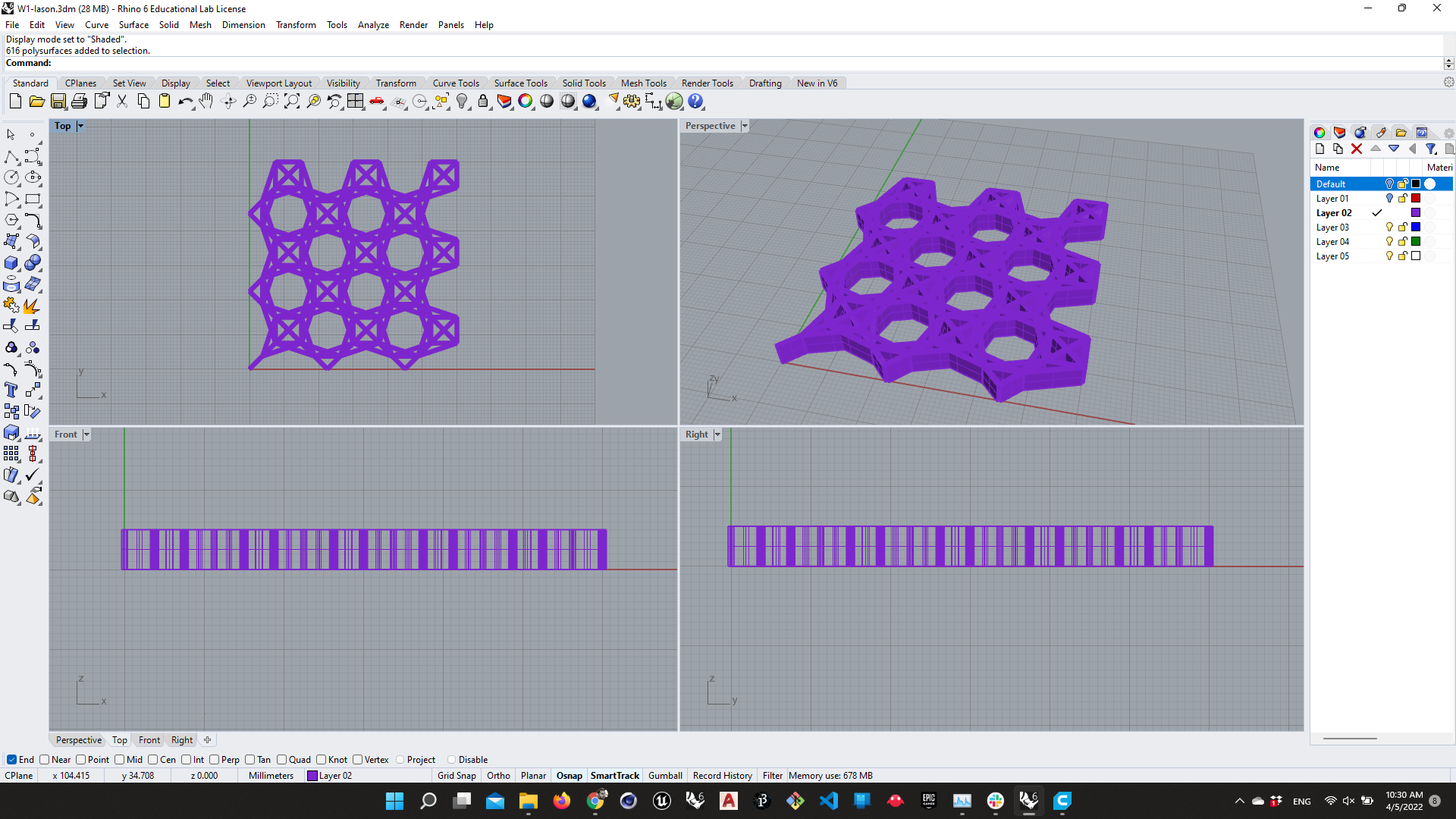Click the Print icon in toolbar

click(x=80, y=102)
